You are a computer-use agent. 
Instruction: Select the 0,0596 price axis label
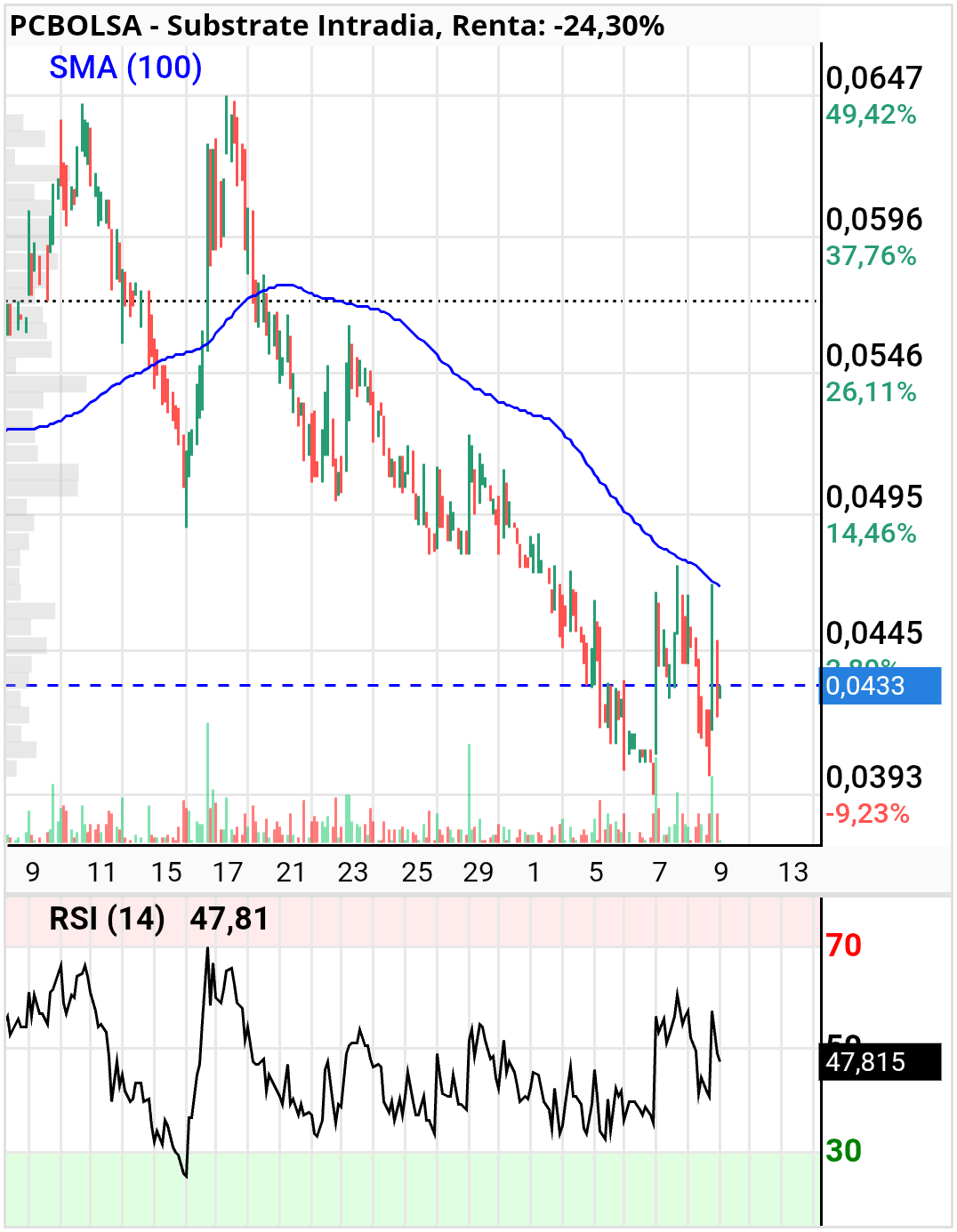(874, 220)
